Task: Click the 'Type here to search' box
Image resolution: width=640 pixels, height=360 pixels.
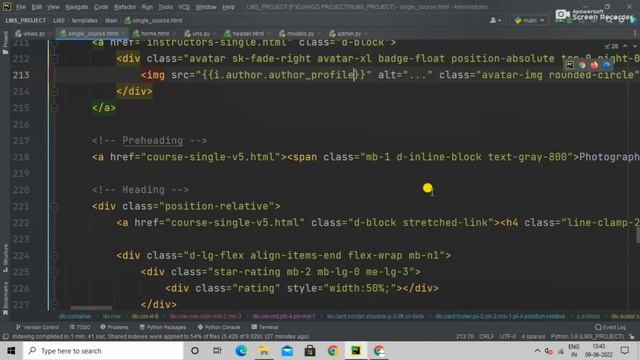Action: [x=103, y=351]
